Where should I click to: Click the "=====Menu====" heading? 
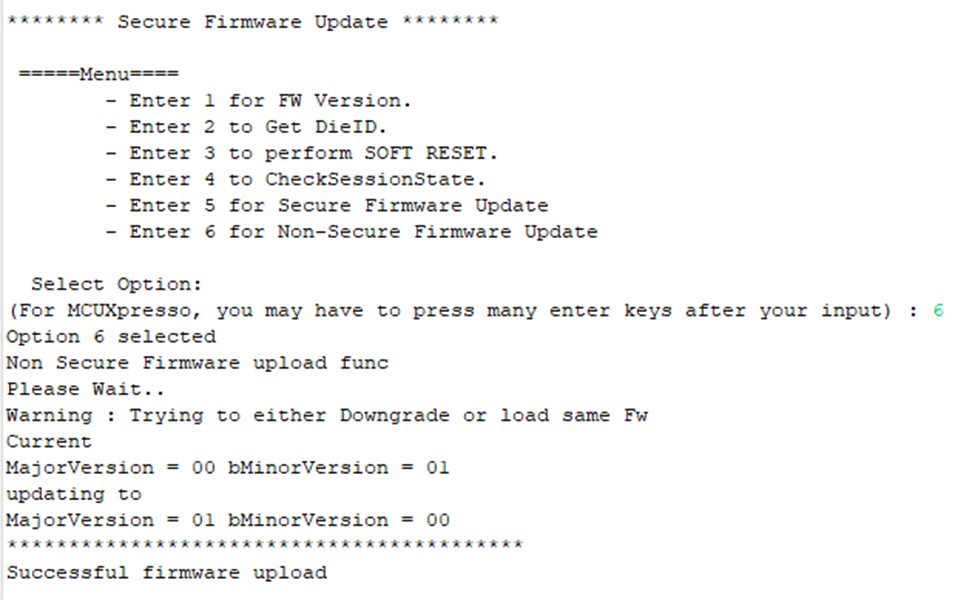pyautogui.click(x=99, y=75)
